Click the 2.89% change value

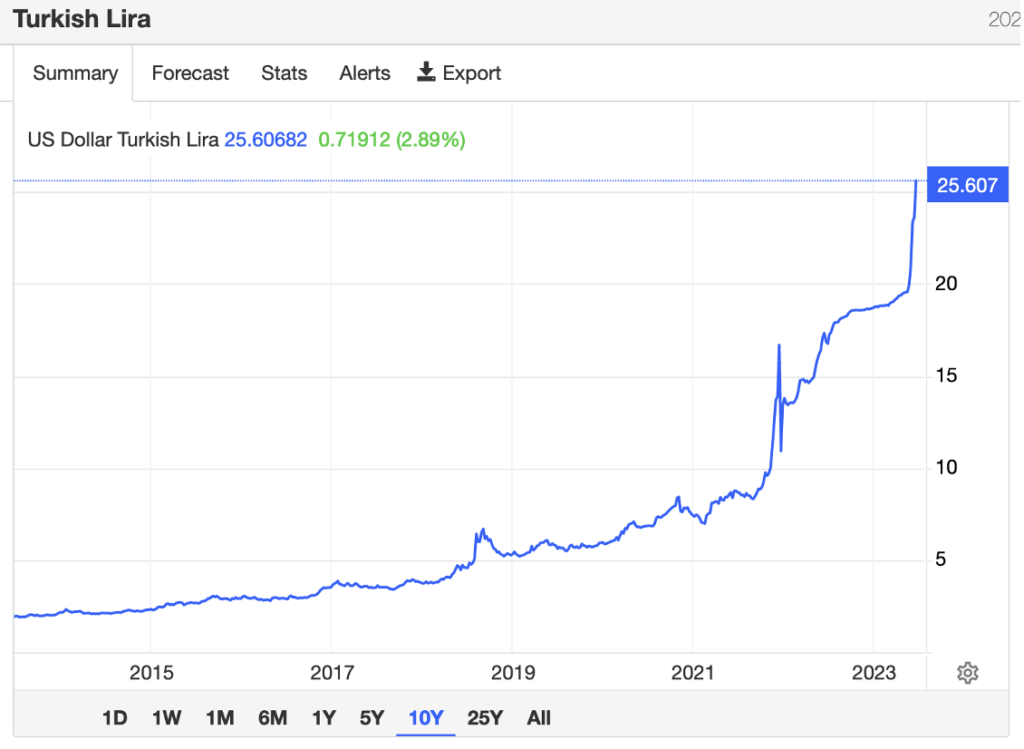431,140
